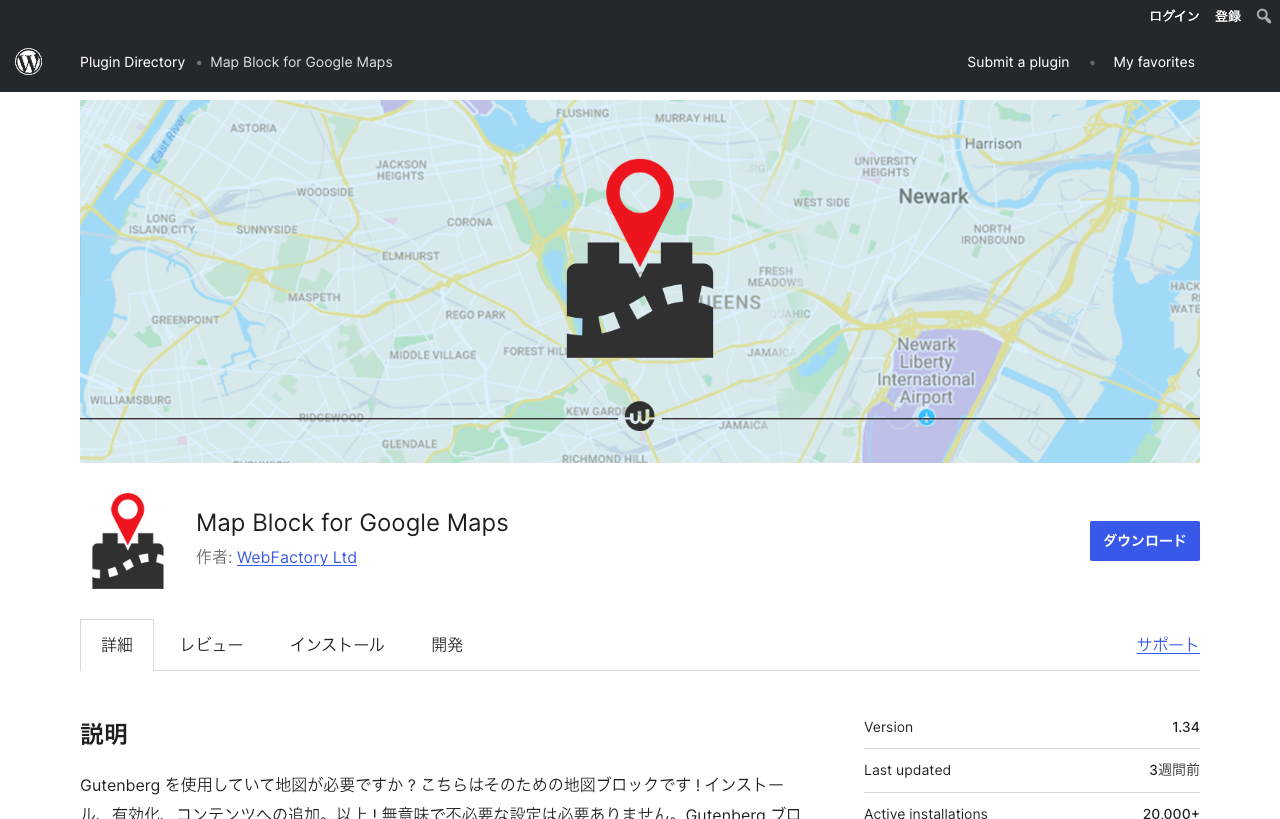Open the サポート link

coord(1168,645)
